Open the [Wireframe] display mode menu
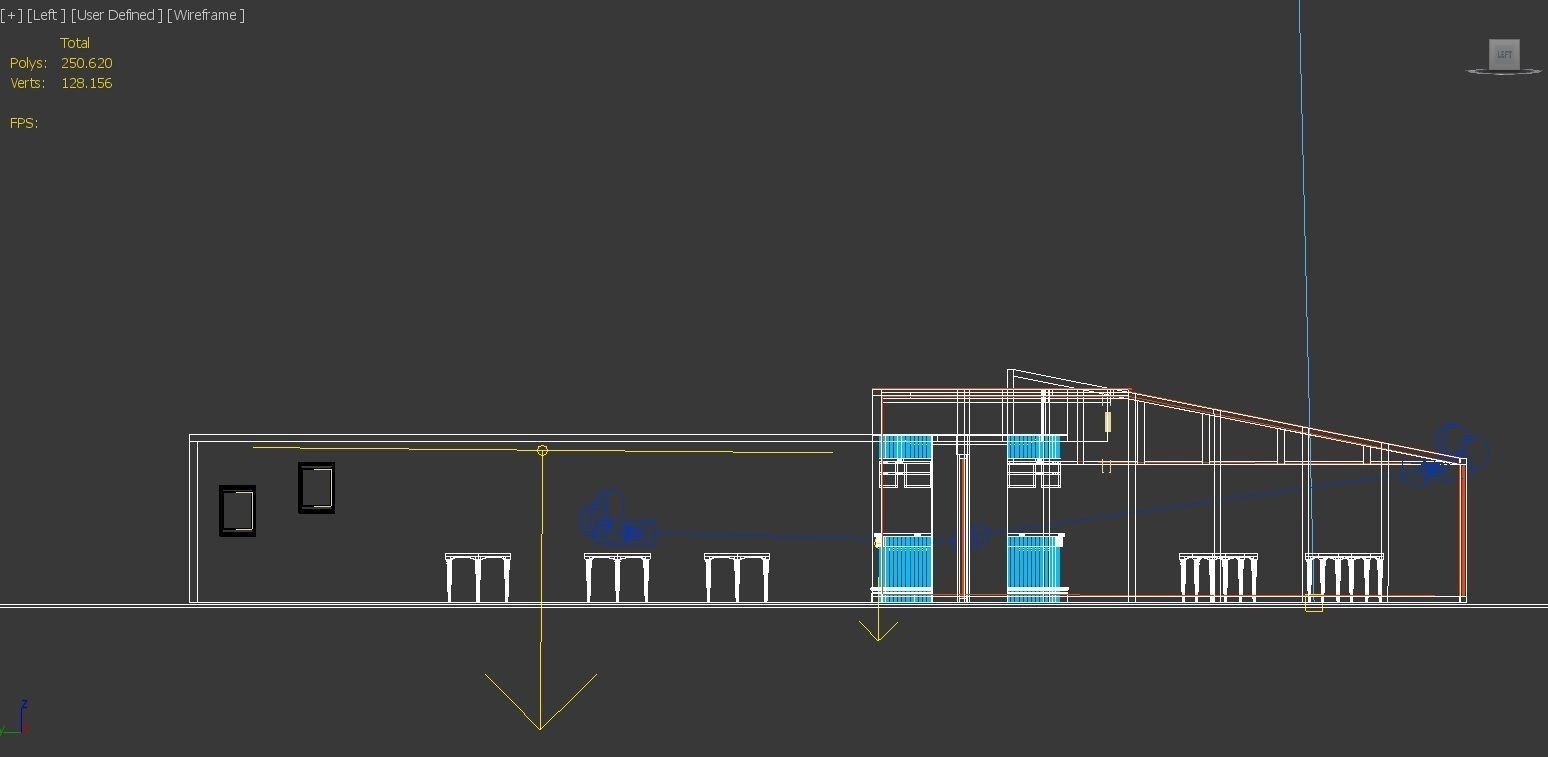This screenshot has width=1548, height=757. pyautogui.click(x=205, y=15)
